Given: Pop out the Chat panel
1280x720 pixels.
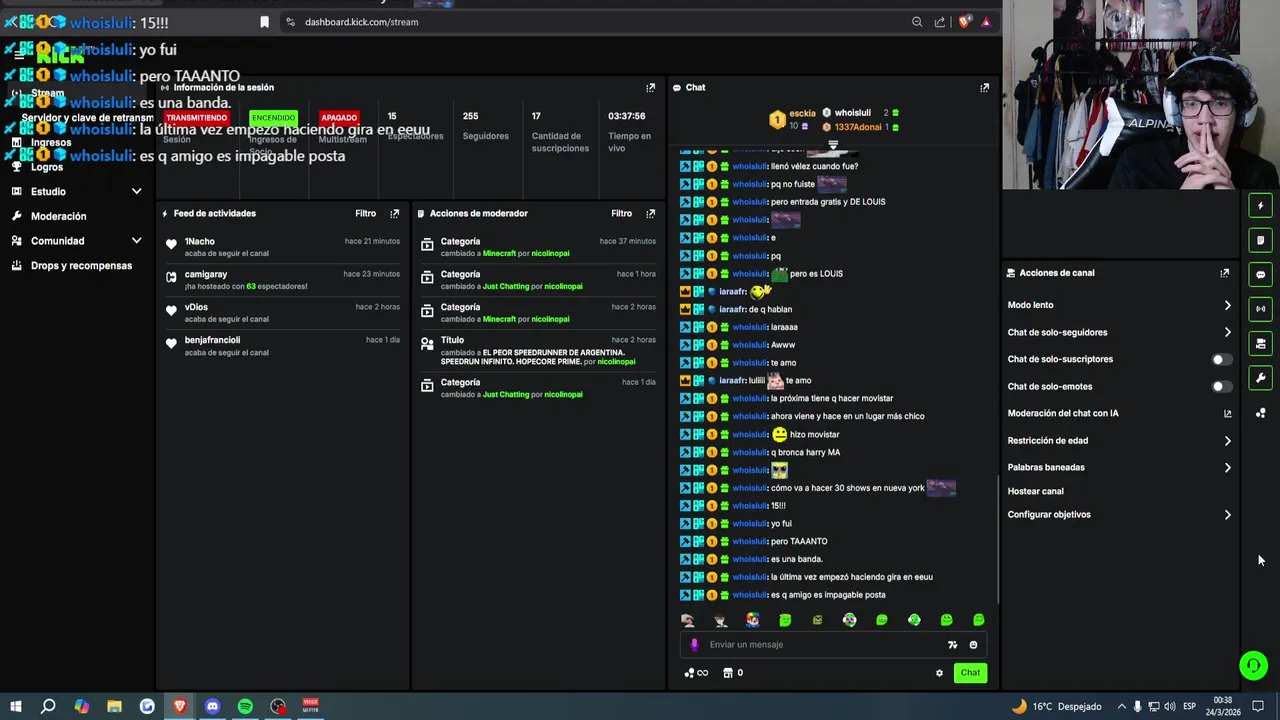Looking at the screenshot, I should click(984, 88).
